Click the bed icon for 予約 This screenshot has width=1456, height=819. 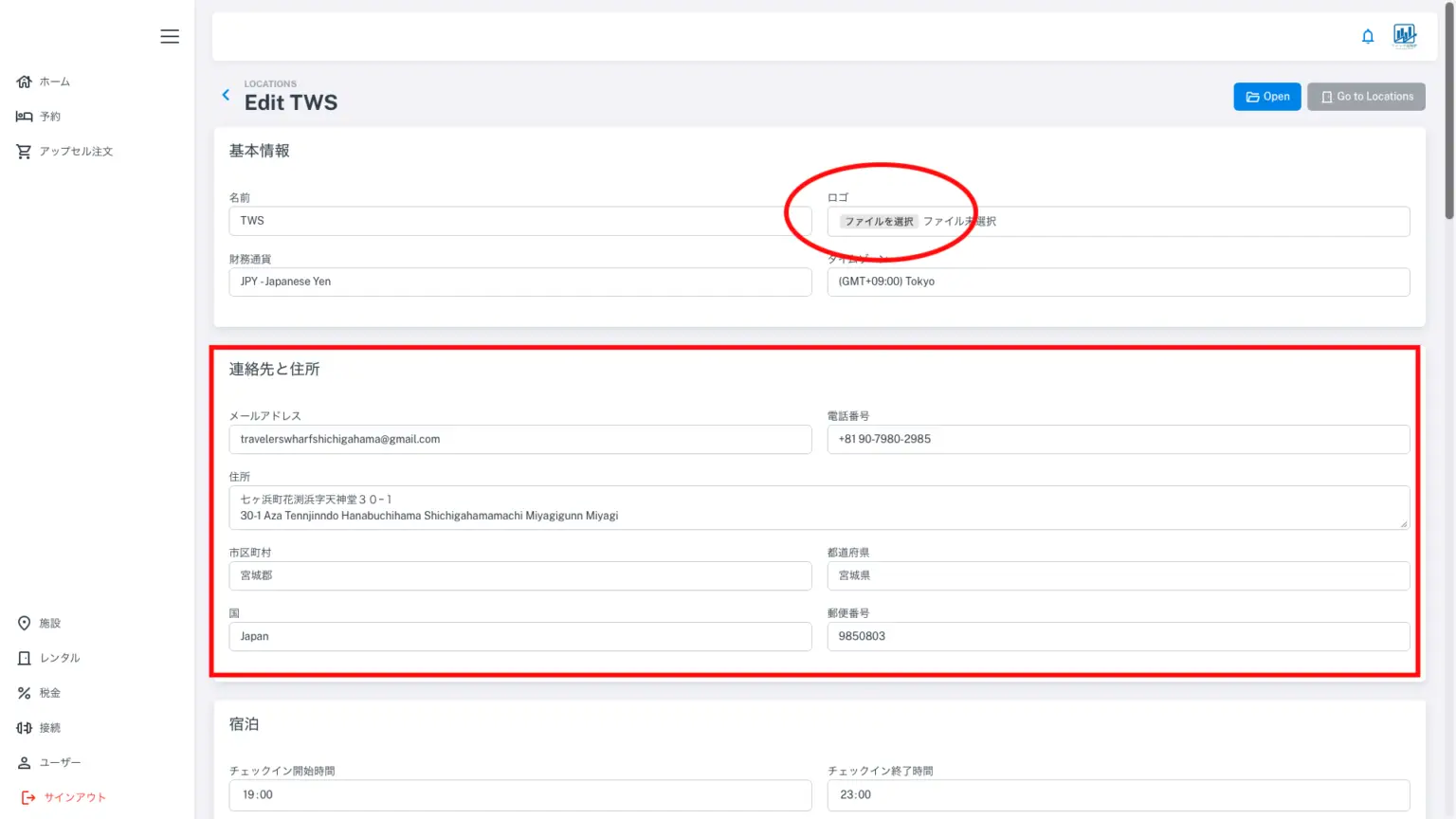(x=25, y=117)
